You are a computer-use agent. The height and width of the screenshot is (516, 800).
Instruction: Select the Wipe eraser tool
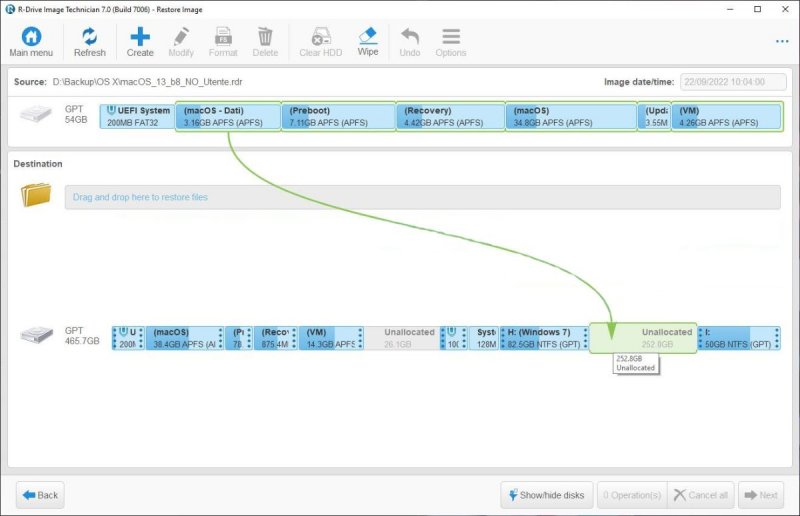pyautogui.click(x=368, y=36)
